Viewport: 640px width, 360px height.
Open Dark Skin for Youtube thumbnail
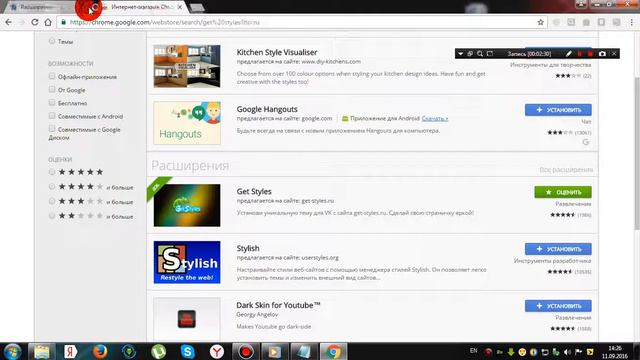pos(187,319)
